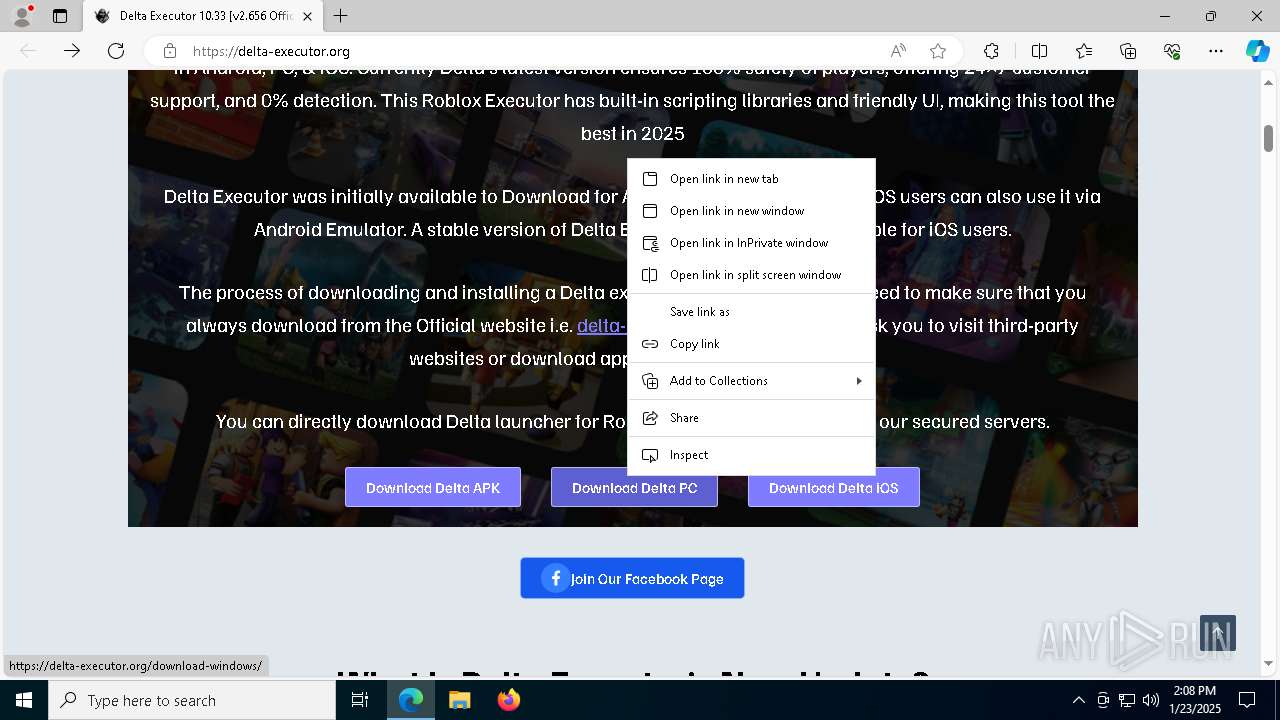1280x720 pixels.
Task: Refresh the current page
Action: pyautogui.click(x=116, y=51)
